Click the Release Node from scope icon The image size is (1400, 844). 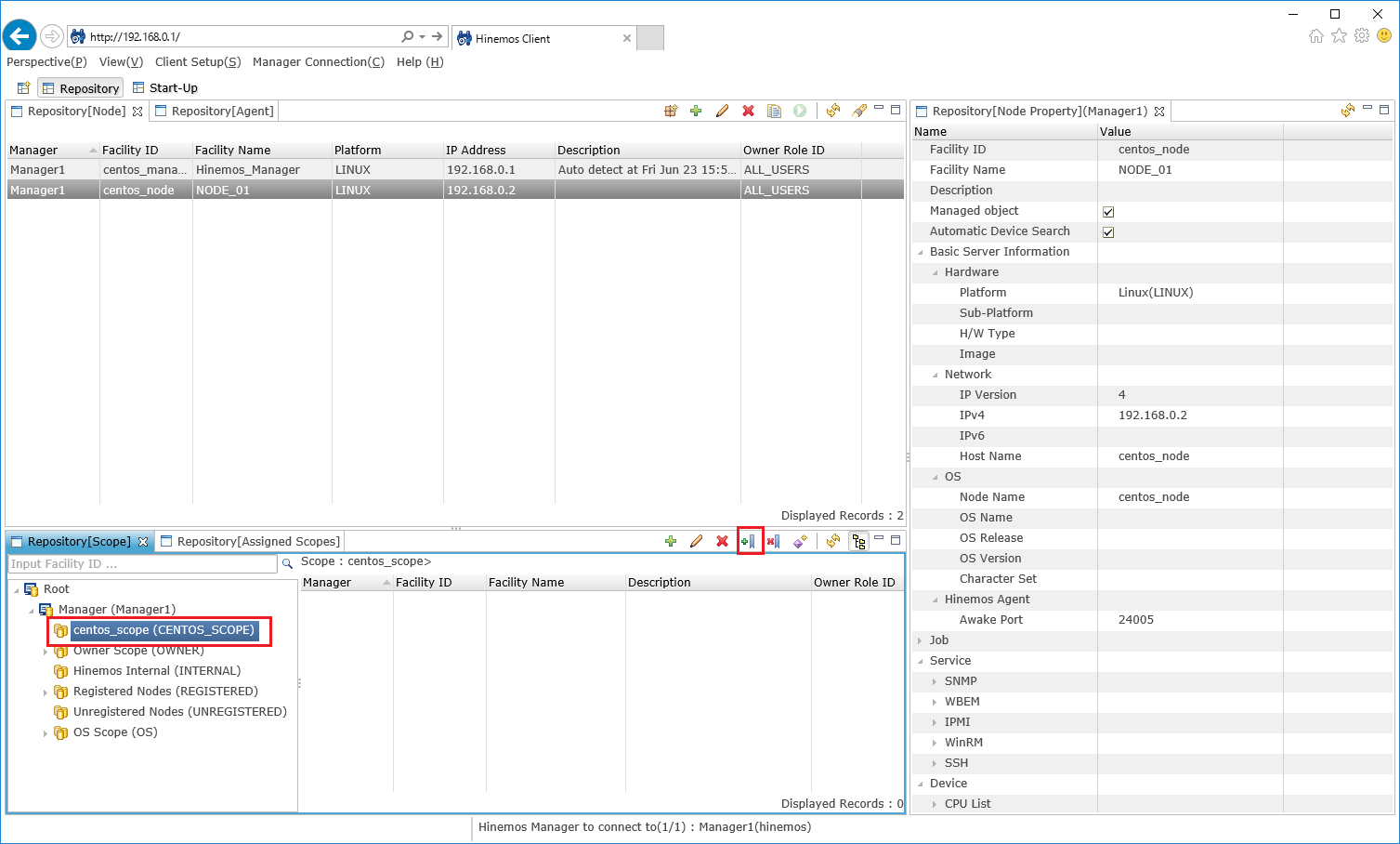point(773,541)
